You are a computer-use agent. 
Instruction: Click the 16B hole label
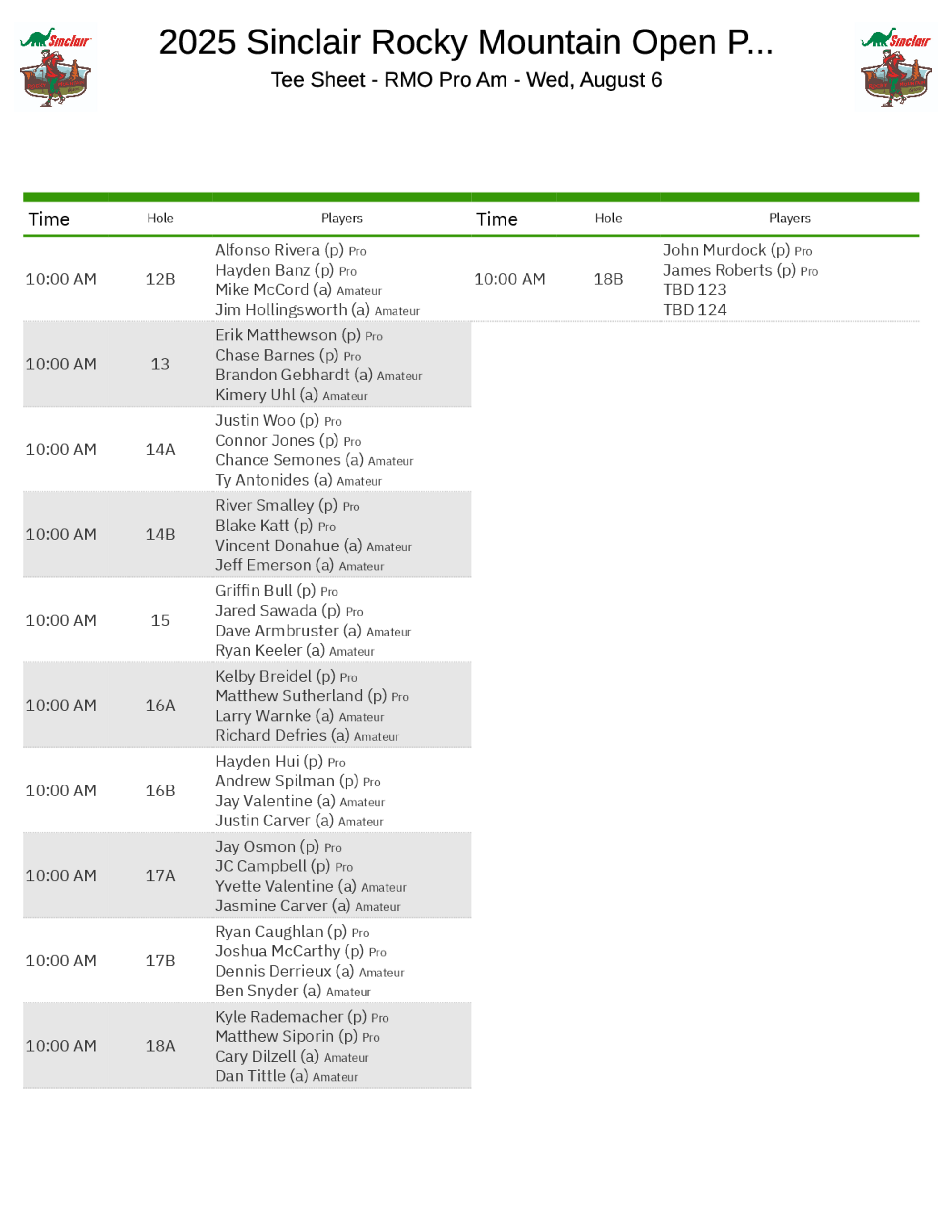(x=160, y=791)
